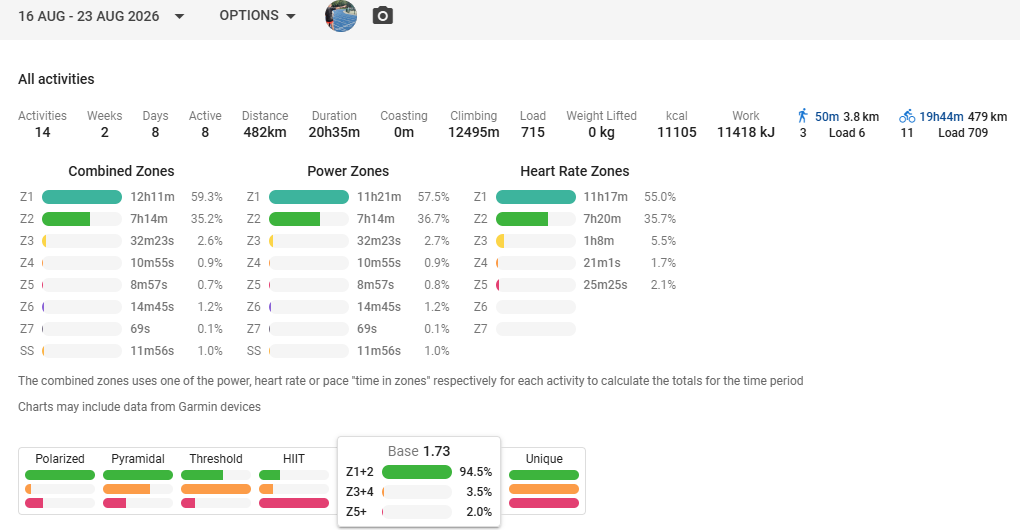1020x530 pixels.
Task: Expand the date range dropdown arrow
Action: [x=180, y=16]
